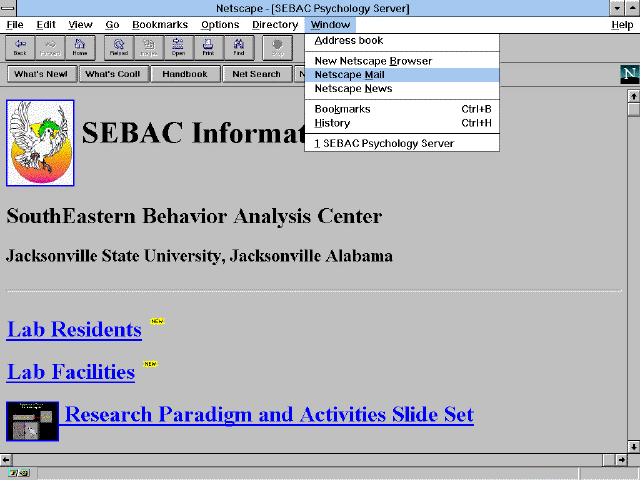Click the horizontal scrollbar right arrow

[621, 460]
